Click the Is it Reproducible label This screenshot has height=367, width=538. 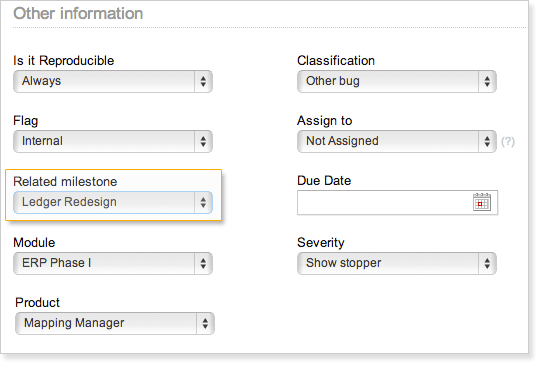(63, 61)
